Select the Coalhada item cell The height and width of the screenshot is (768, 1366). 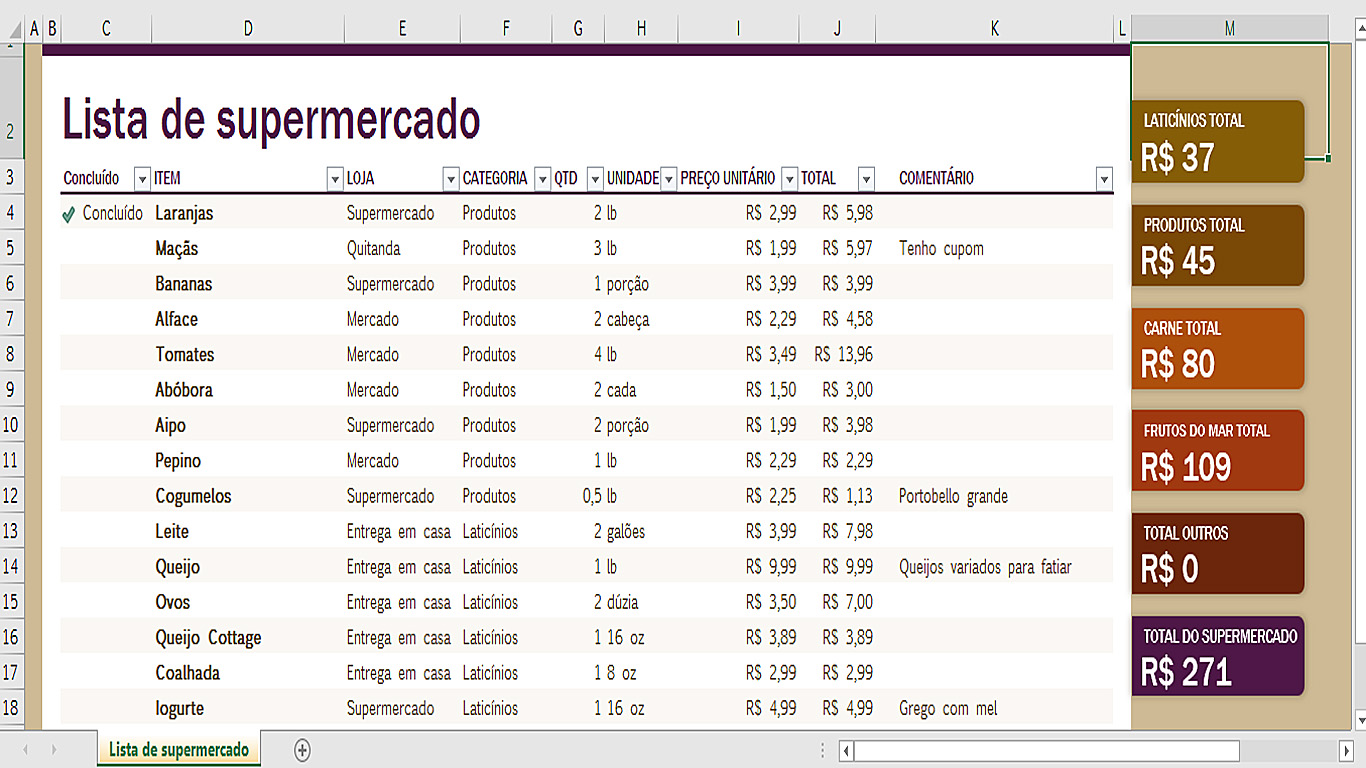pos(248,674)
